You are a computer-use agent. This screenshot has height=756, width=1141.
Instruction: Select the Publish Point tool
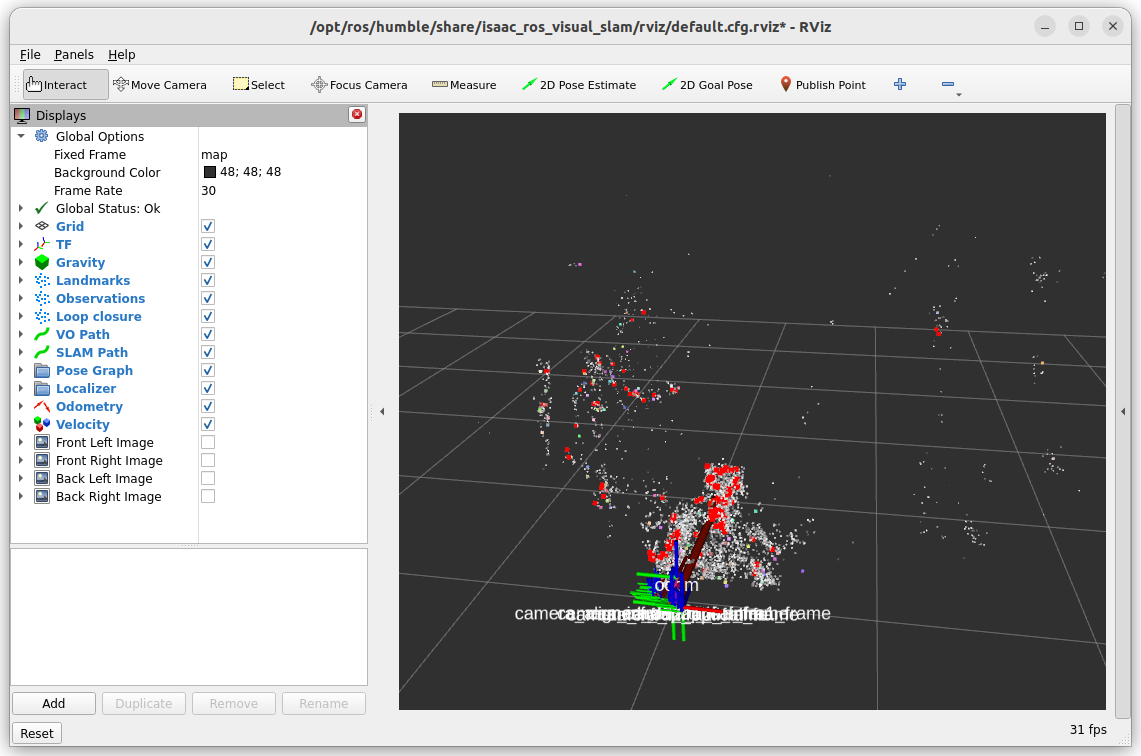[x=822, y=85]
